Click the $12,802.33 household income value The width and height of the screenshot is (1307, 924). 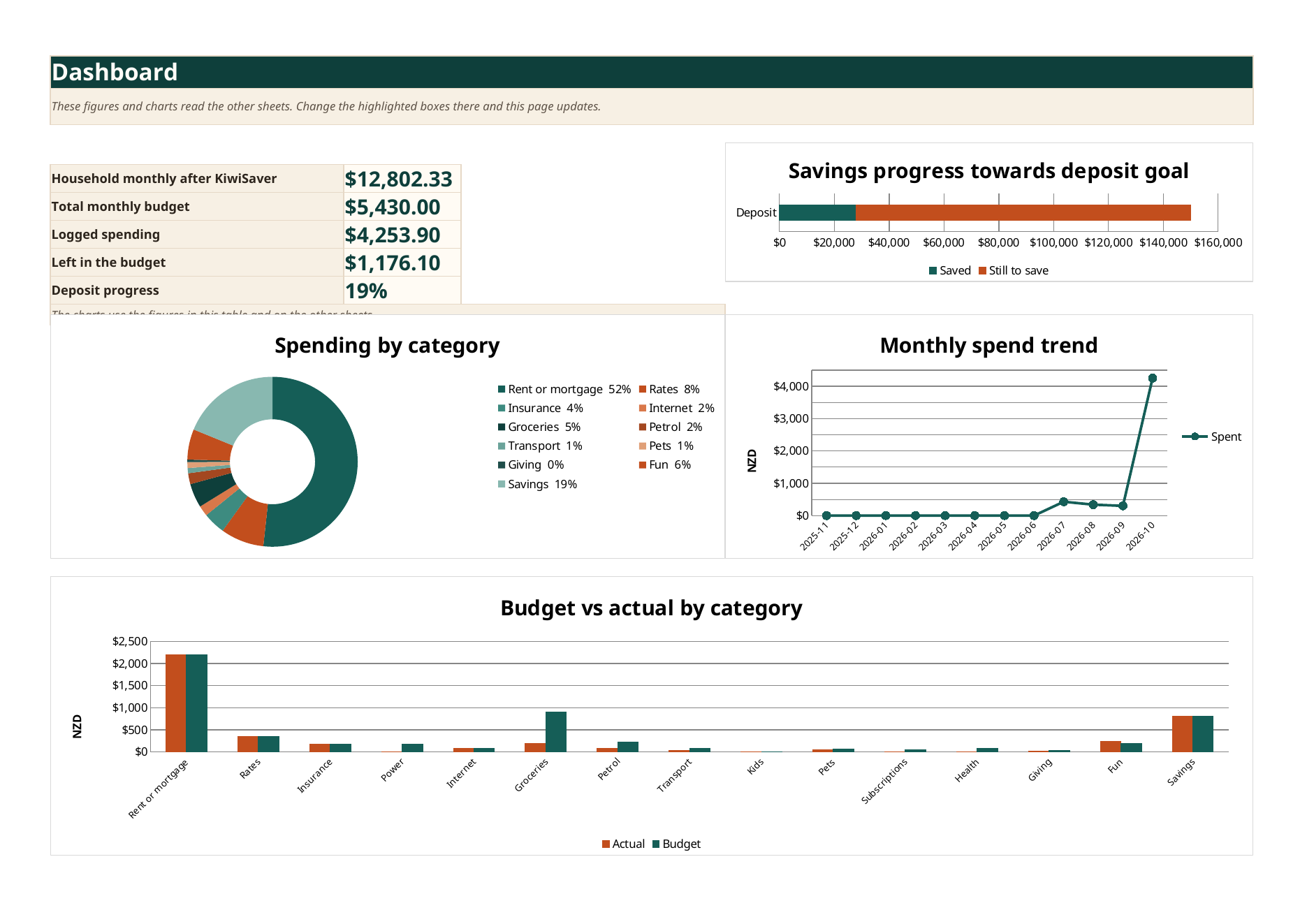click(398, 179)
